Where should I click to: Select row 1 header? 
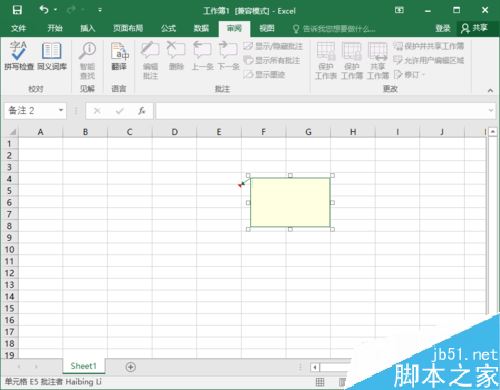click(x=9, y=144)
